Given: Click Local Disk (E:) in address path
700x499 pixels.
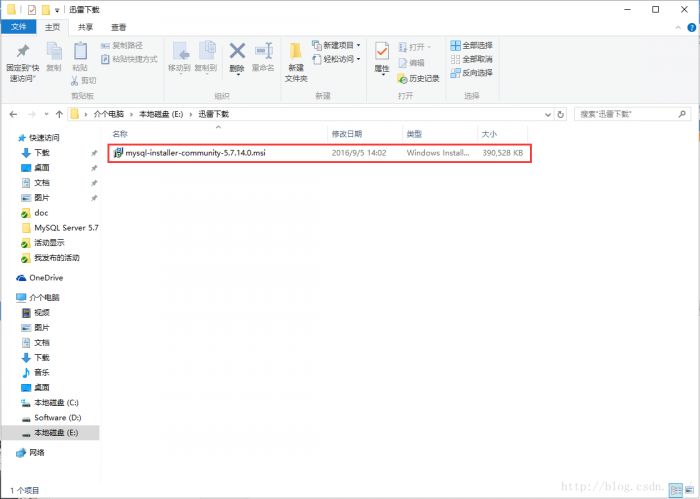Looking at the screenshot, I should [161, 114].
